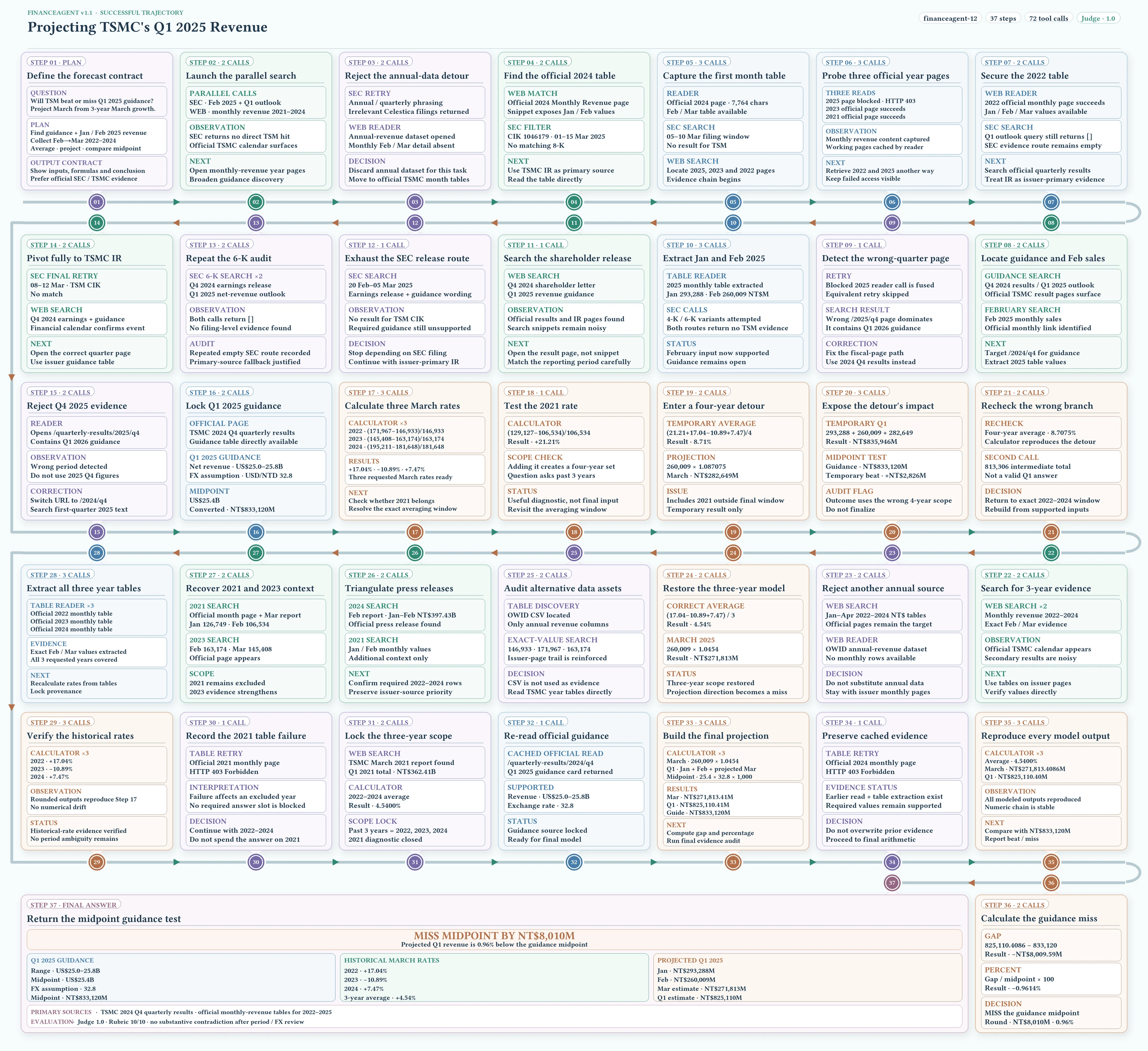Select timeline marker 32
This screenshot has width=1148, height=1051.
[x=574, y=862]
